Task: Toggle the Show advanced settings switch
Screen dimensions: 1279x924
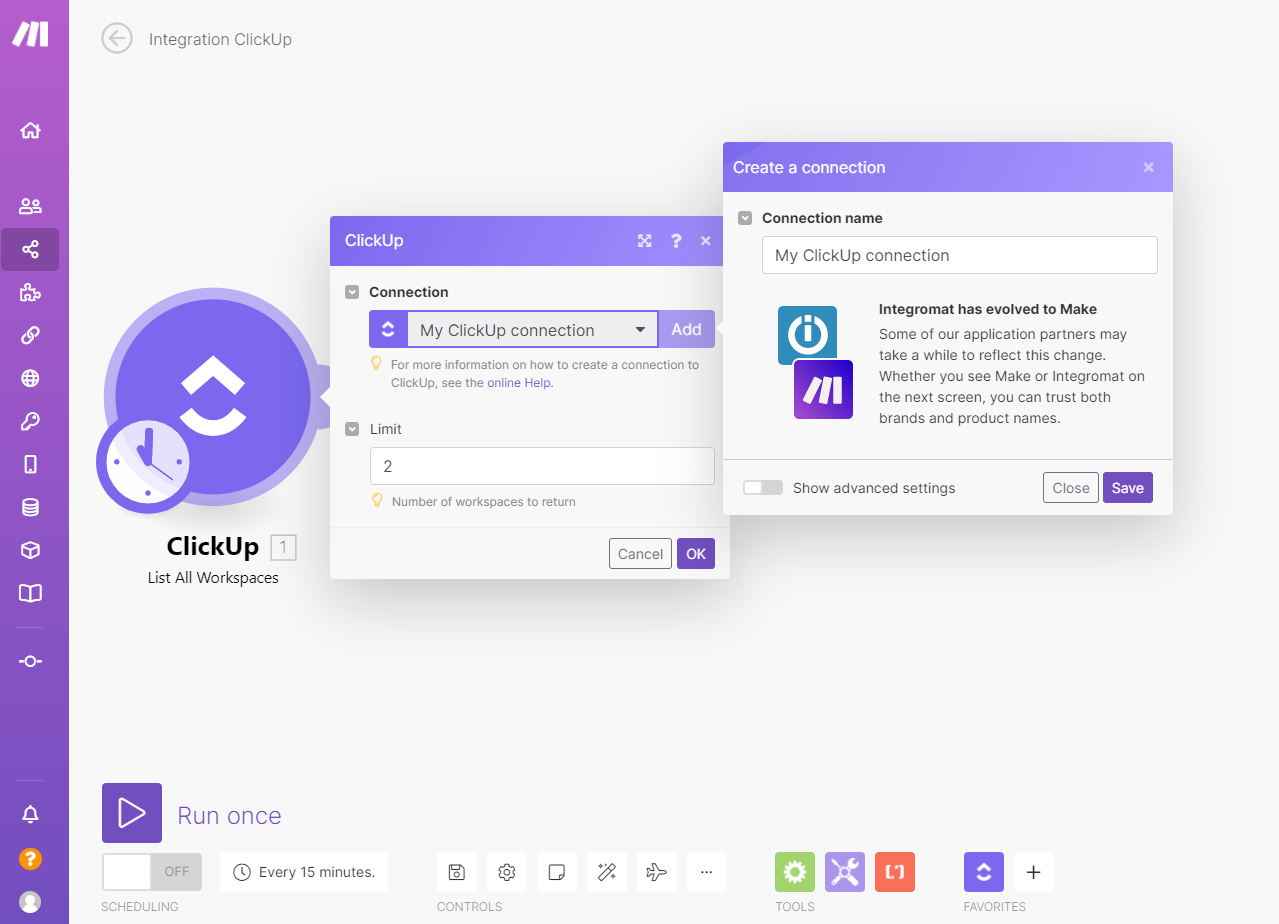Action: pos(762,487)
